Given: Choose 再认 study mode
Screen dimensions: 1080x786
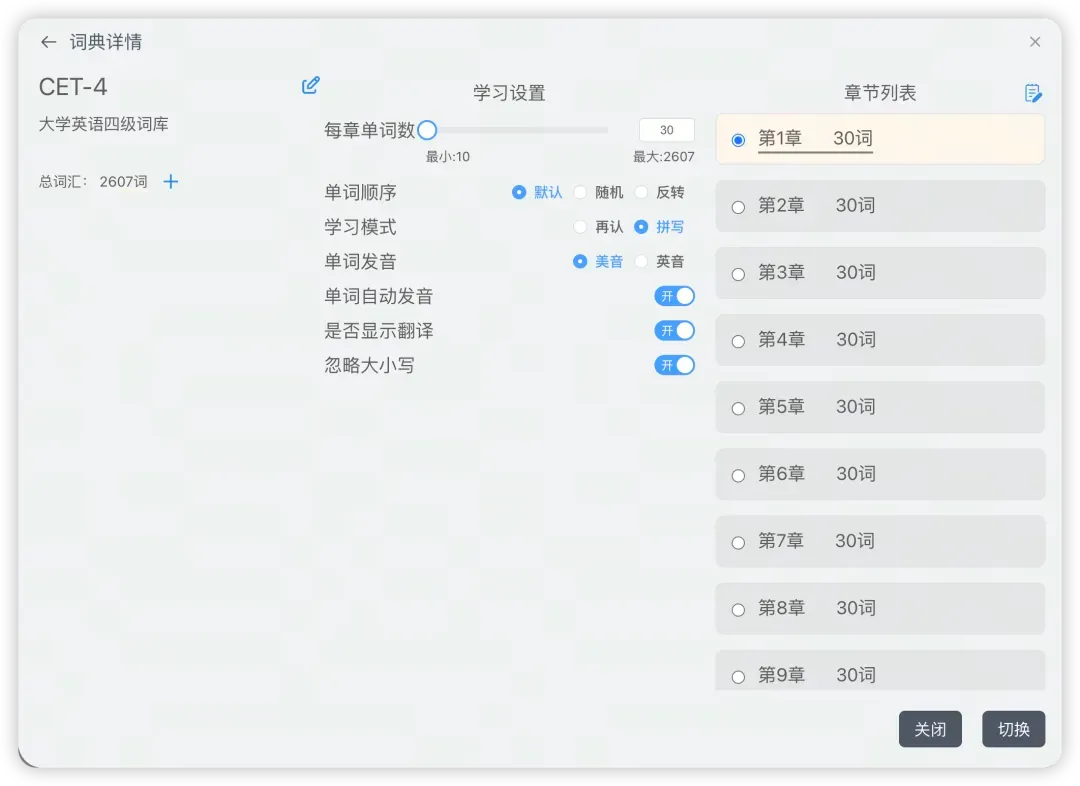Looking at the screenshot, I should coord(599,227).
